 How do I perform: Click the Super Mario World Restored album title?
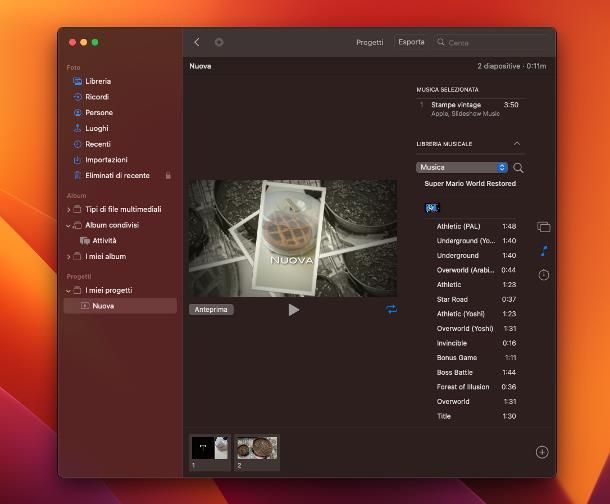(x=470, y=184)
